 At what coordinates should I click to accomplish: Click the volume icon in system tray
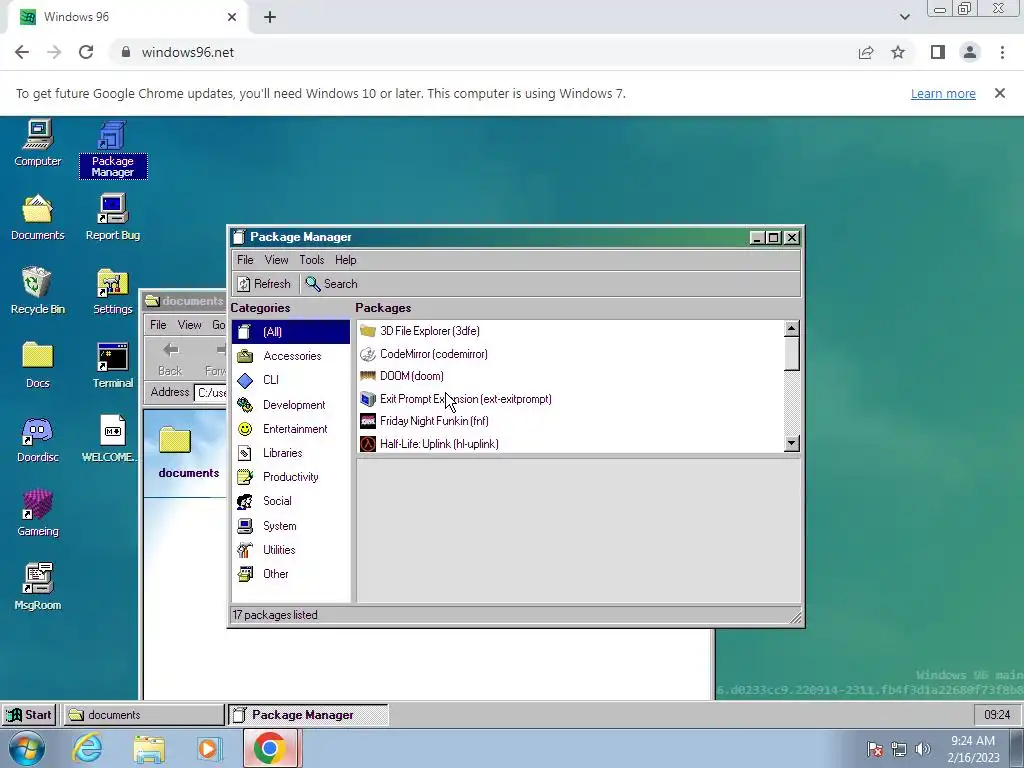click(923, 748)
